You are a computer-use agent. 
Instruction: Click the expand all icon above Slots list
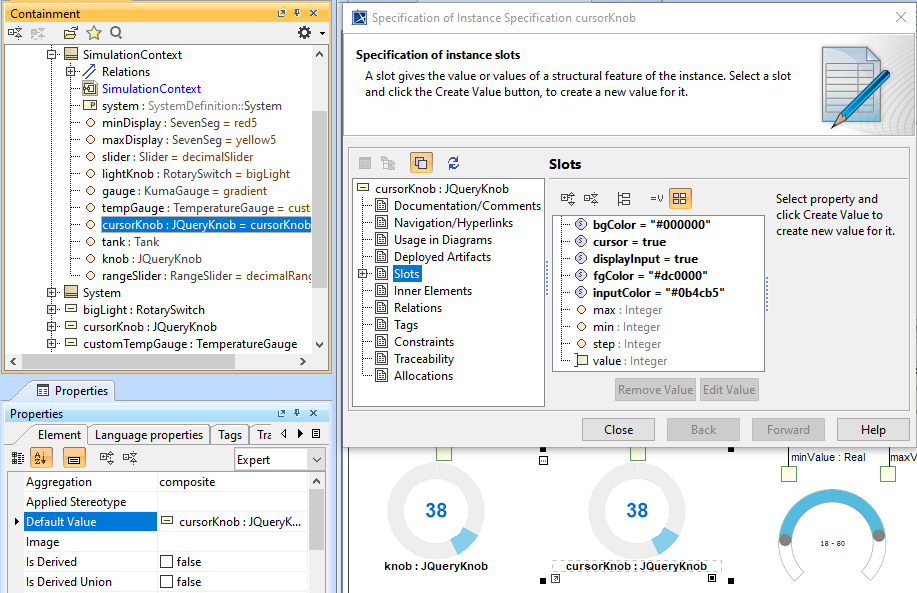click(568, 199)
